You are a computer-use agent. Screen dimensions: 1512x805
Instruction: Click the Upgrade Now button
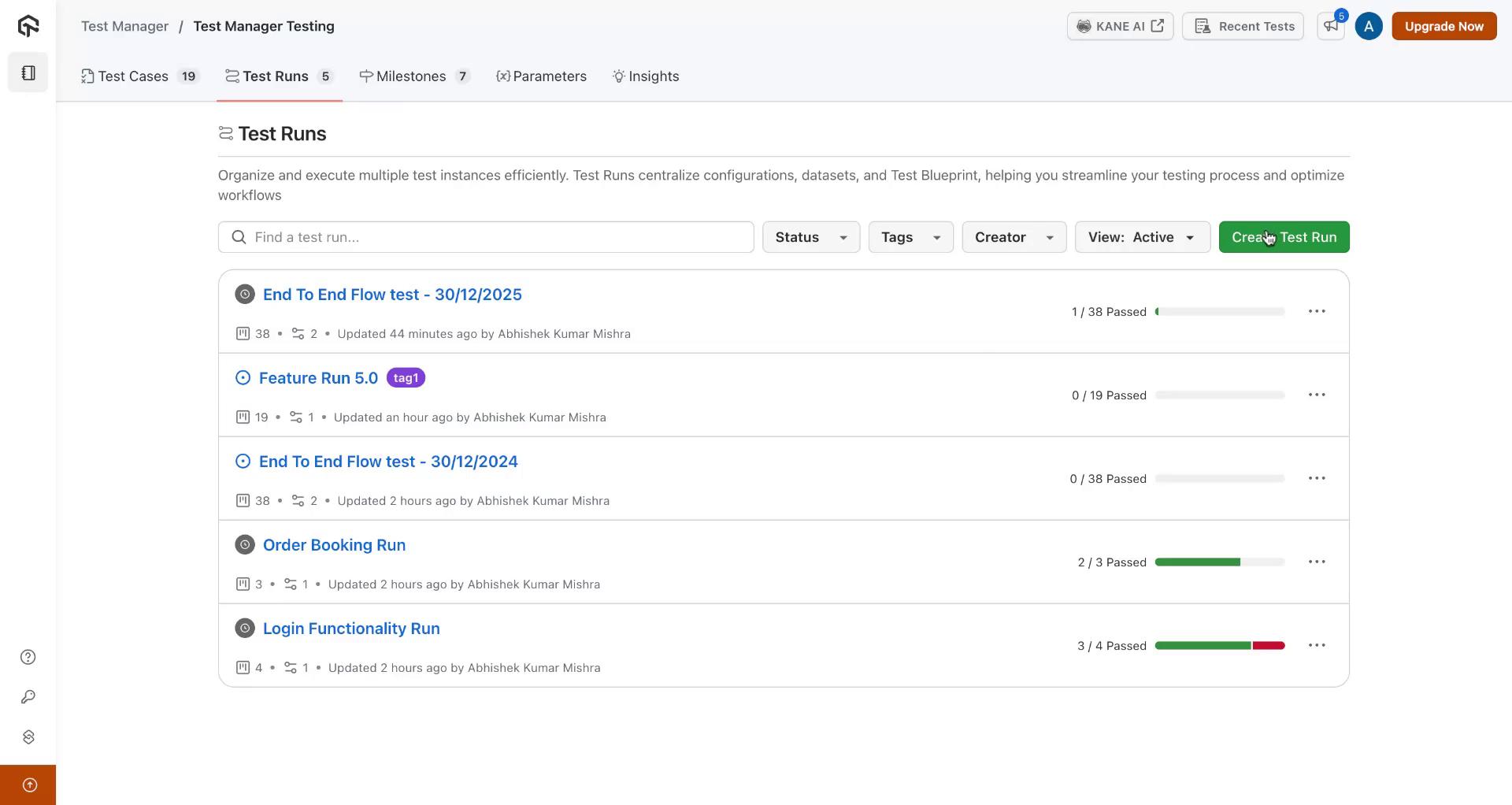click(x=1443, y=26)
